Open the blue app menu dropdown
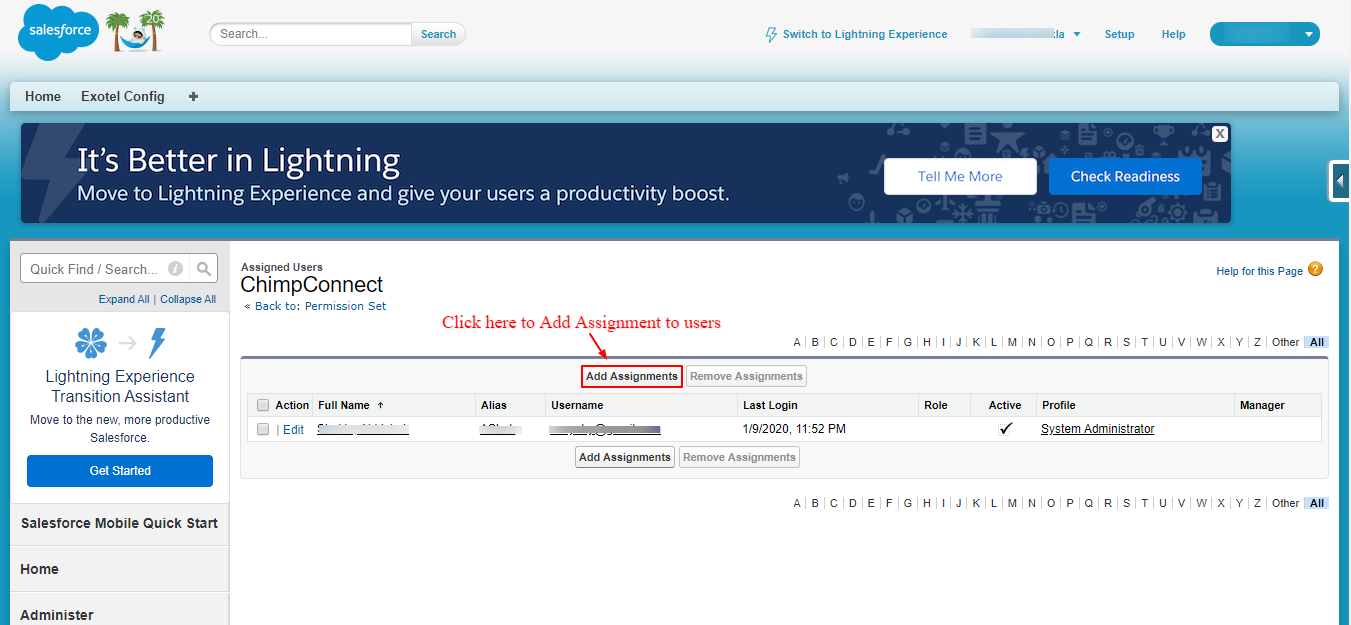 [x=1308, y=34]
